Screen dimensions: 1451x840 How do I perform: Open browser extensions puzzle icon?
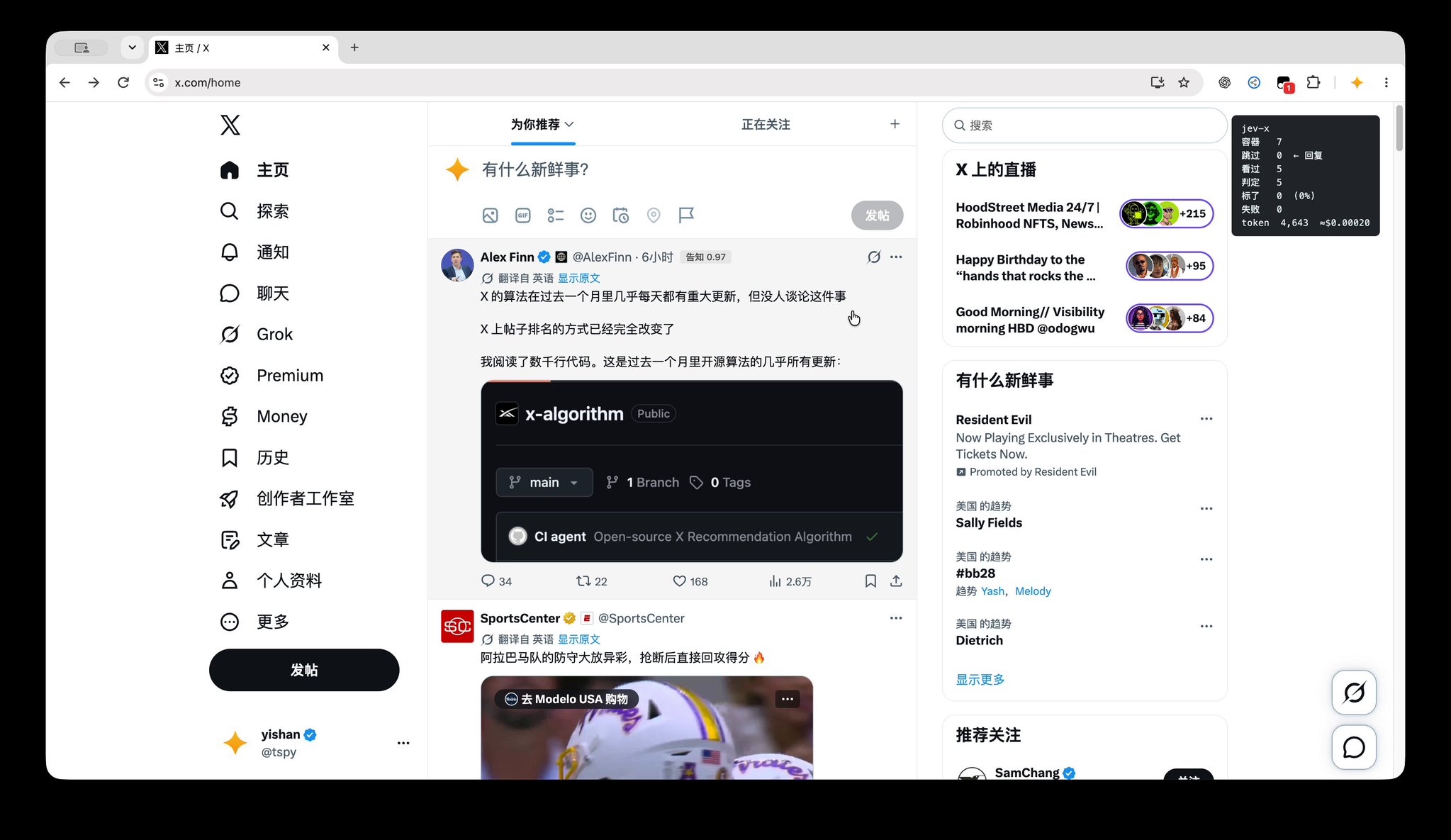click(x=1313, y=82)
